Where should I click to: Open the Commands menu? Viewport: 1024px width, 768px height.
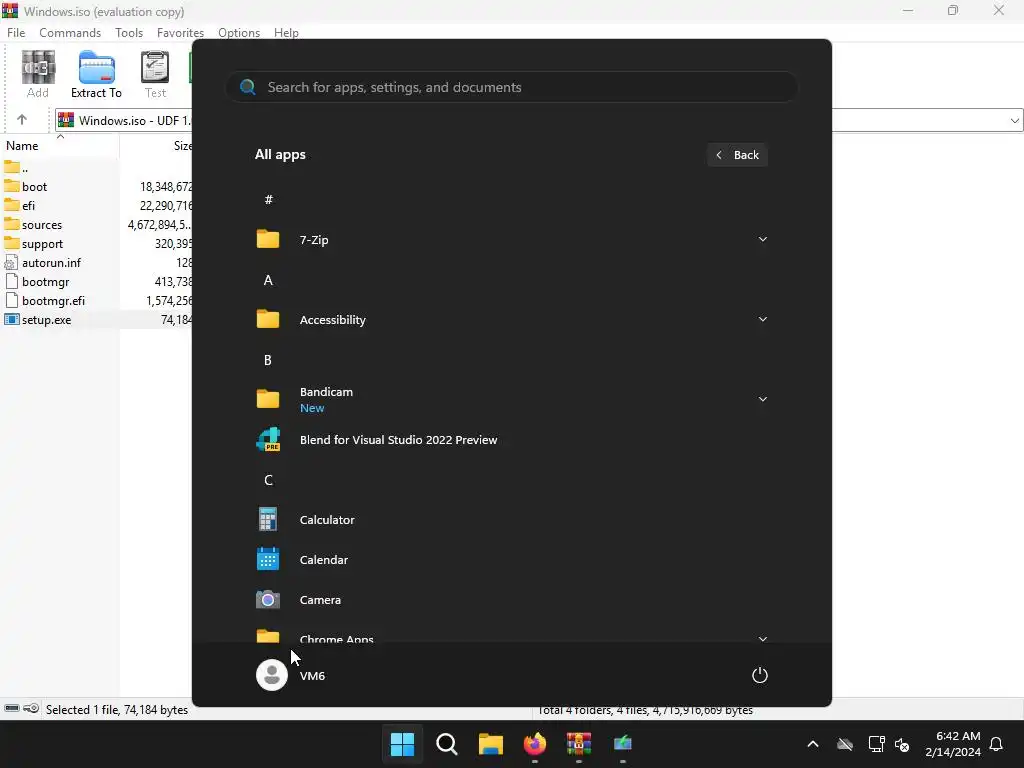[x=70, y=33]
